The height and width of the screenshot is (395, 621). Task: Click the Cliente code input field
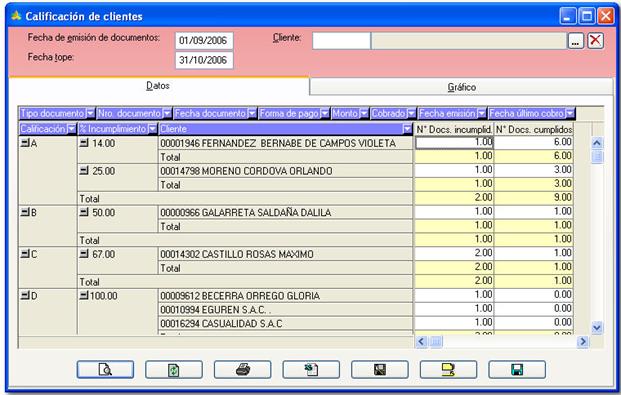(x=341, y=40)
